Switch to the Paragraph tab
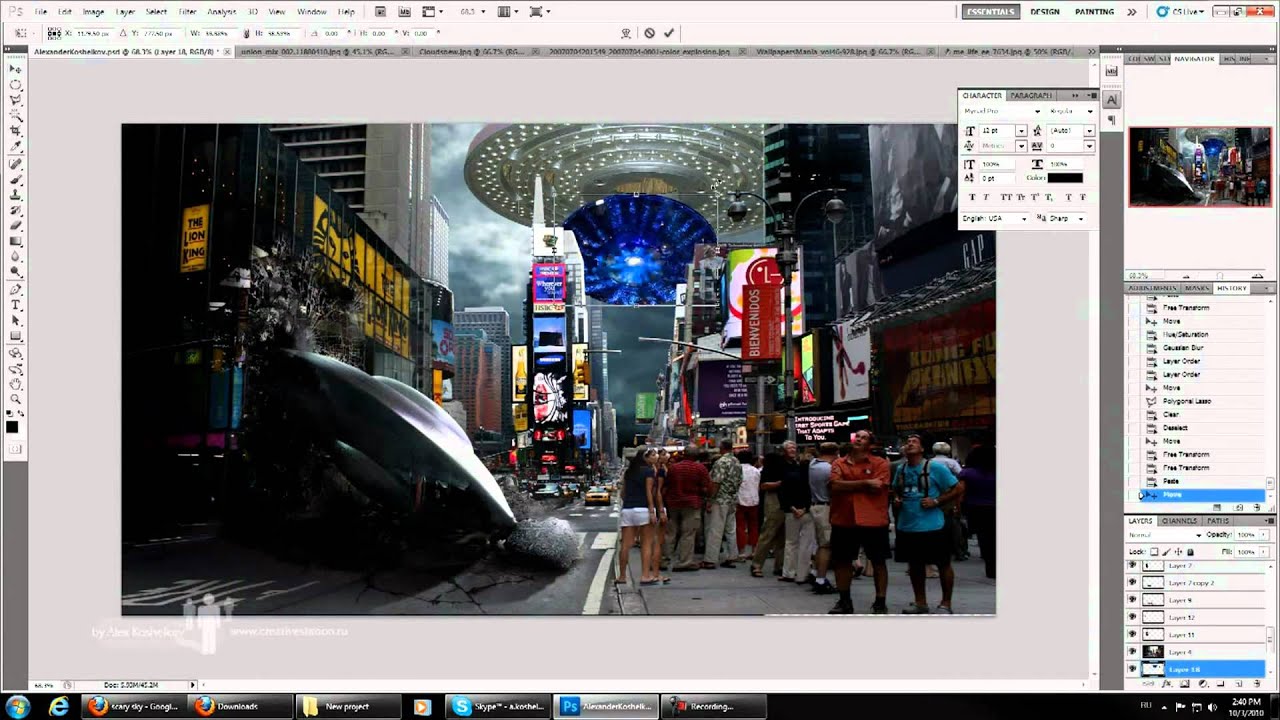The height and width of the screenshot is (720, 1280). (x=1031, y=95)
